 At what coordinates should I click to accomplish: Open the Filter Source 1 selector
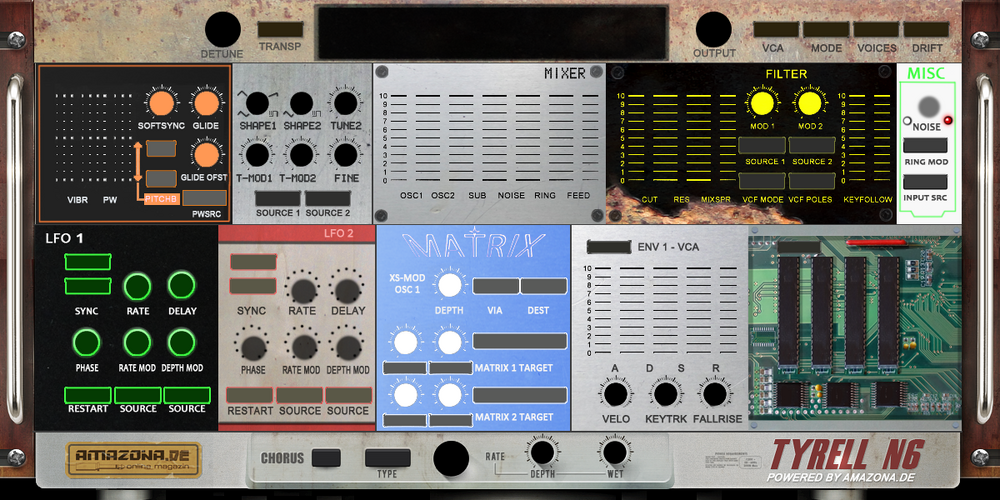[762, 145]
